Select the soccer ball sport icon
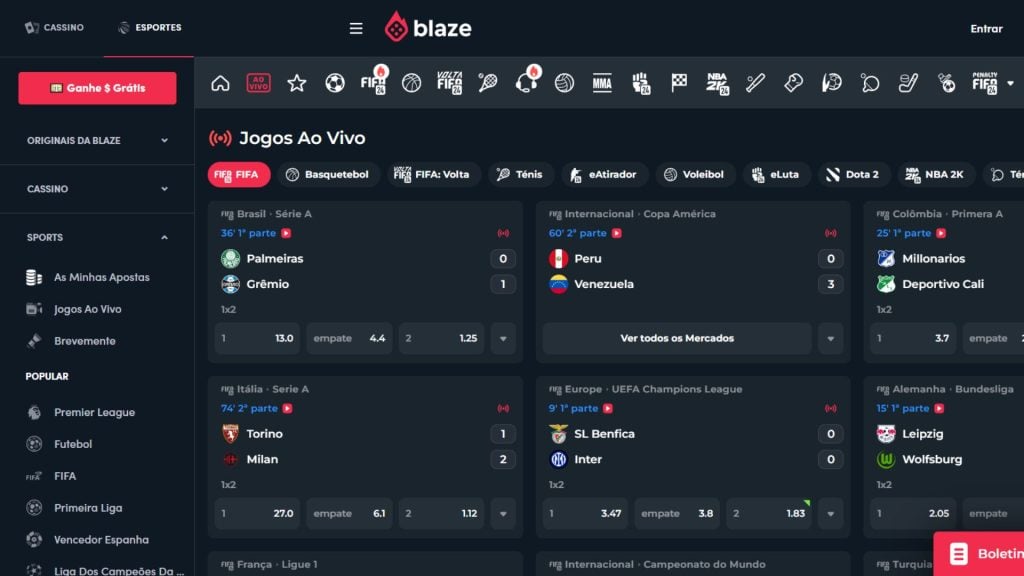The height and width of the screenshot is (576, 1024). tap(335, 83)
